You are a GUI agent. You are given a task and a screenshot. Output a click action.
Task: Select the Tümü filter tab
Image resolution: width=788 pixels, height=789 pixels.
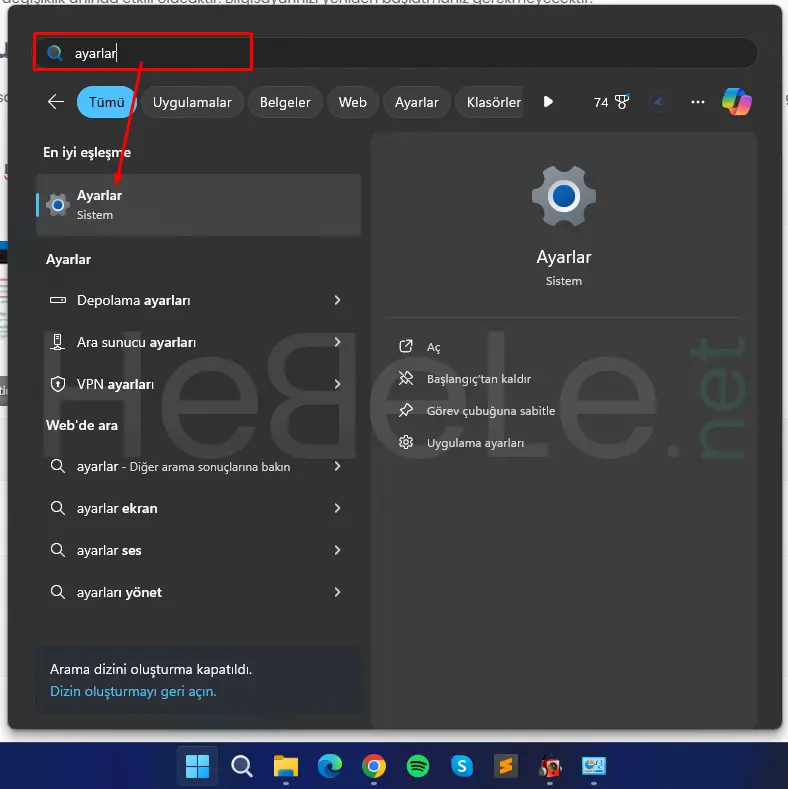pyautogui.click(x=107, y=102)
